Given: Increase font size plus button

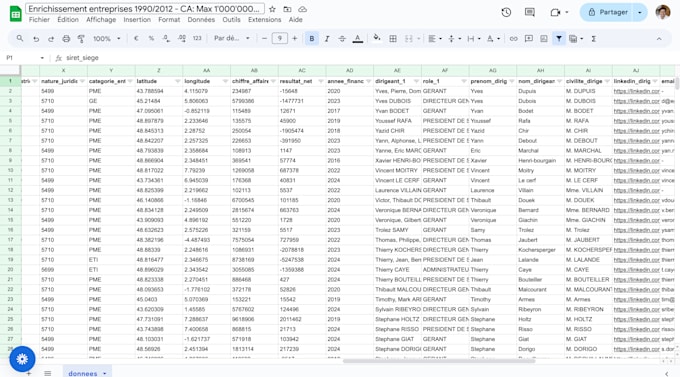Looking at the screenshot, I should tap(295, 39).
